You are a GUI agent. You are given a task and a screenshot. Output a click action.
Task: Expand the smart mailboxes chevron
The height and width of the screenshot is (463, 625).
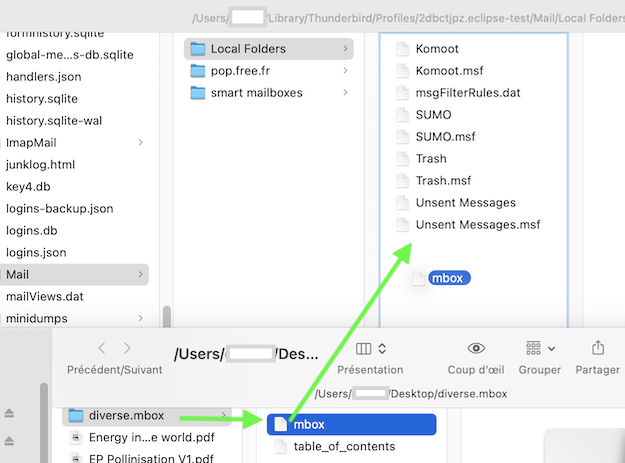tap(345, 92)
